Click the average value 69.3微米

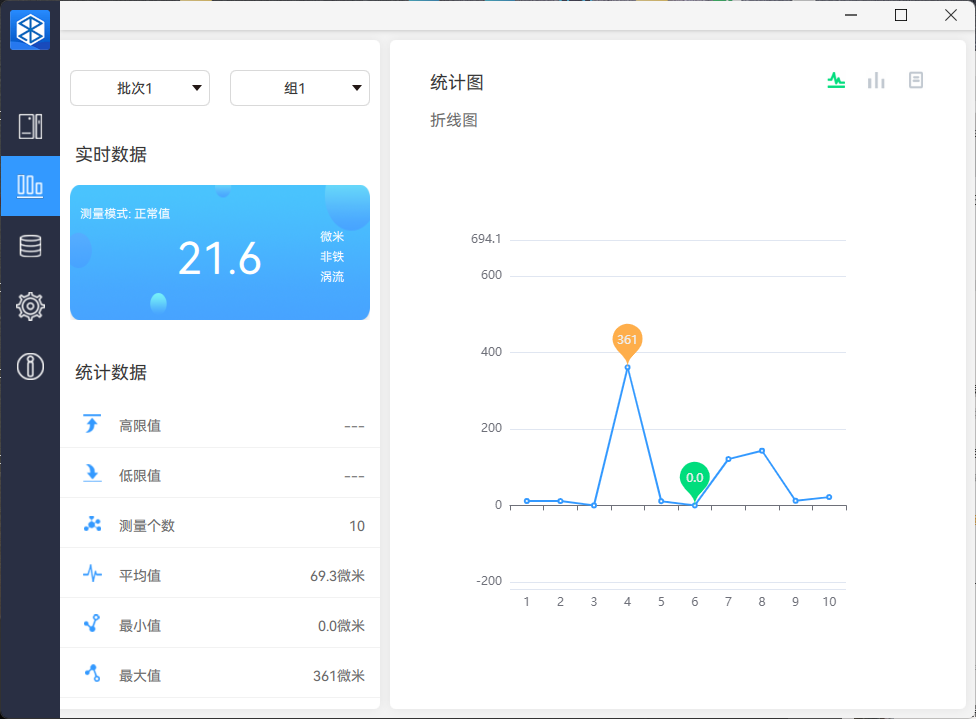[x=337, y=576]
